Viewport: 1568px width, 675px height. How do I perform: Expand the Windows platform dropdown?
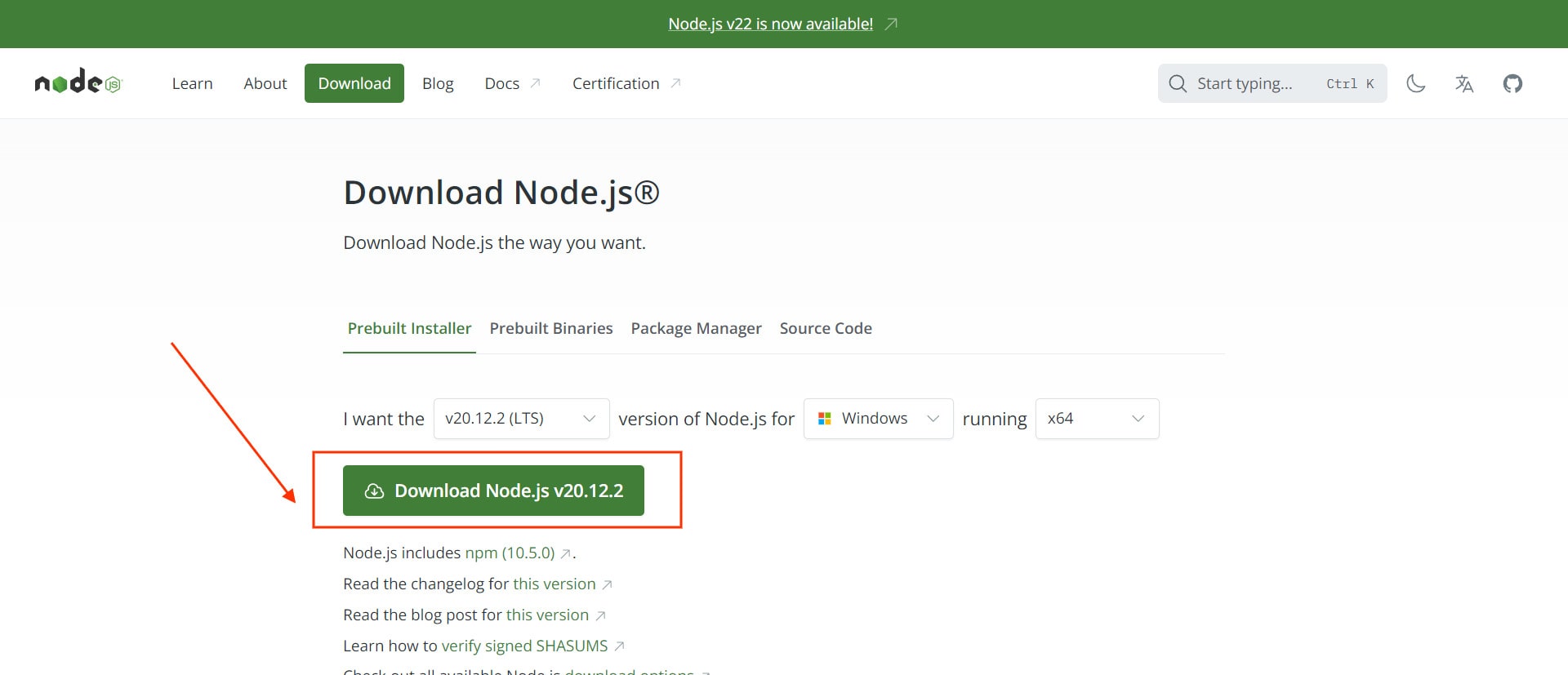878,419
